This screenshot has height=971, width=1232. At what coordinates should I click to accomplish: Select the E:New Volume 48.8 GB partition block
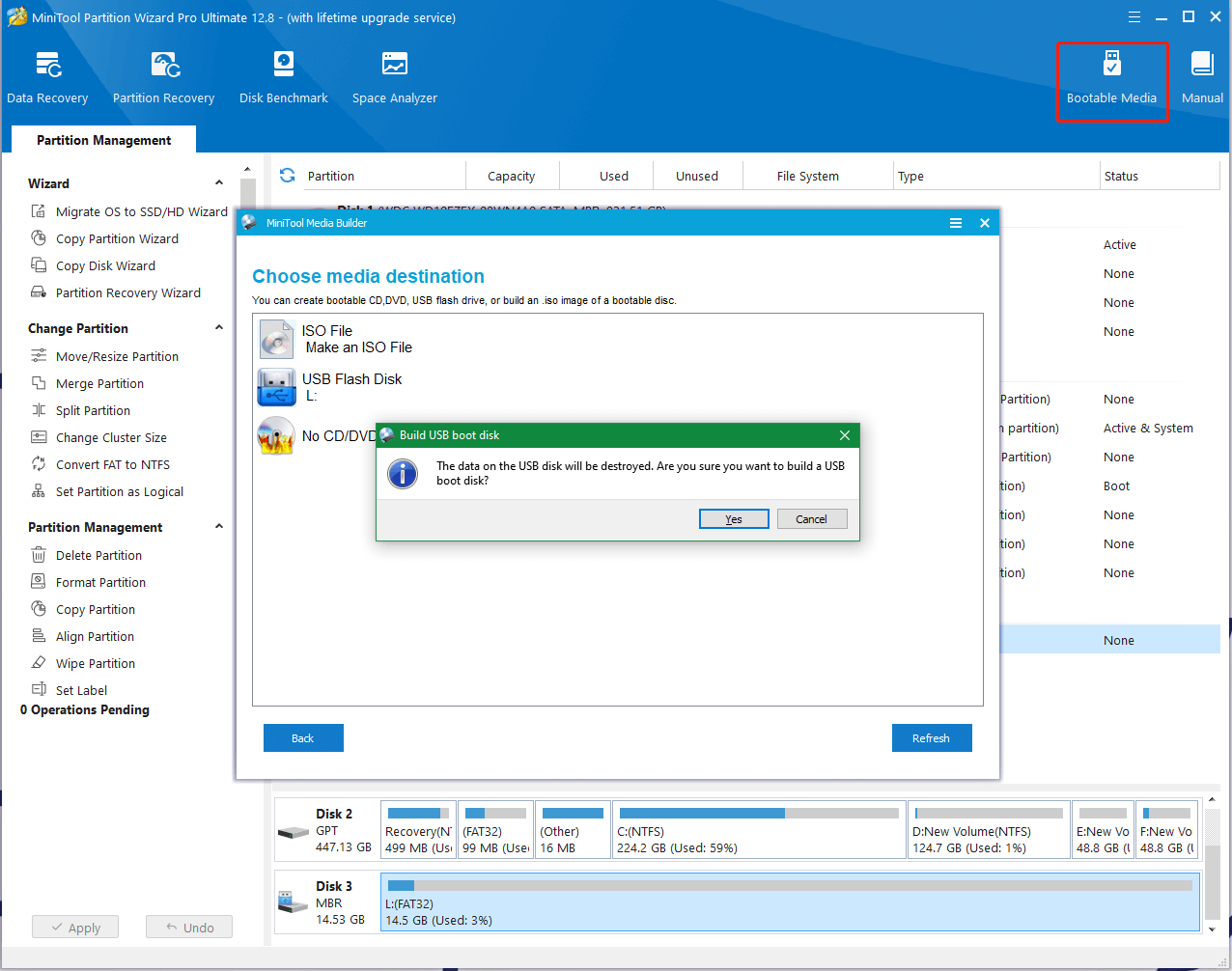click(x=1103, y=829)
